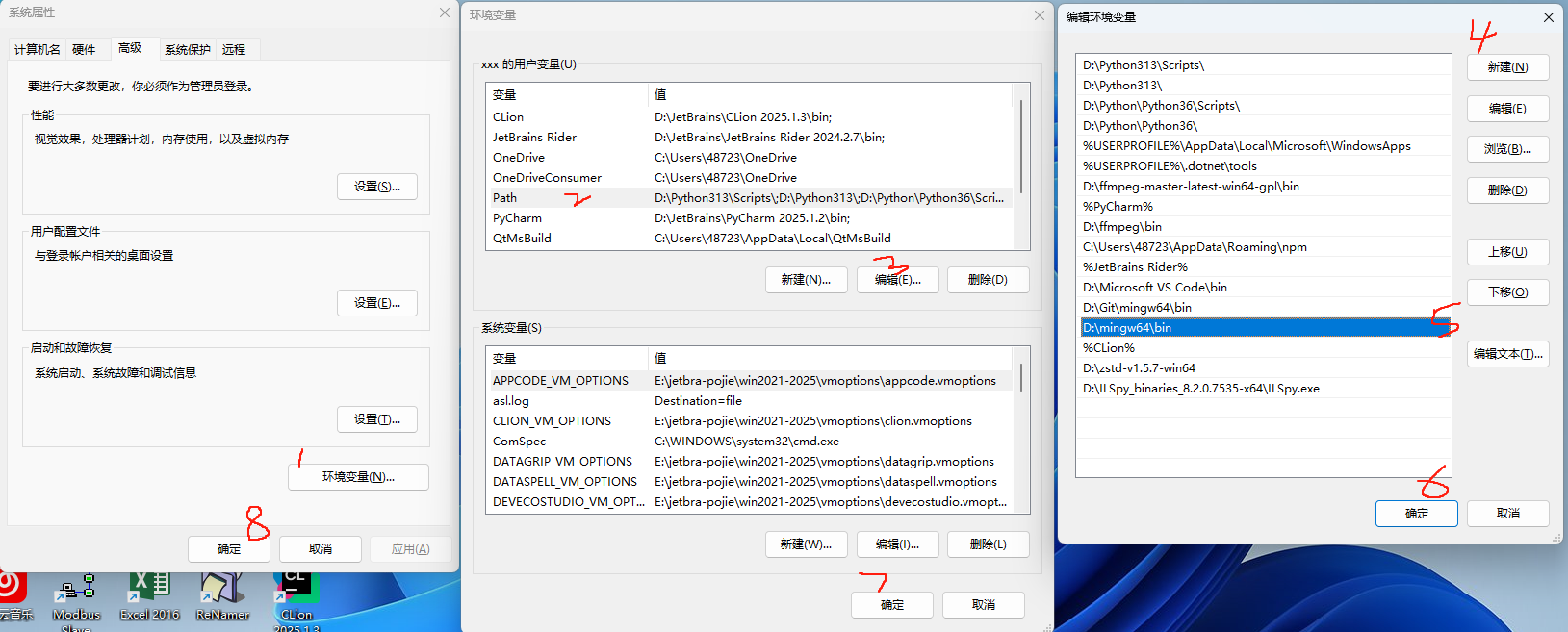Click 下移(O) to move entry down
The height and width of the screenshot is (632, 1568).
click(1508, 292)
